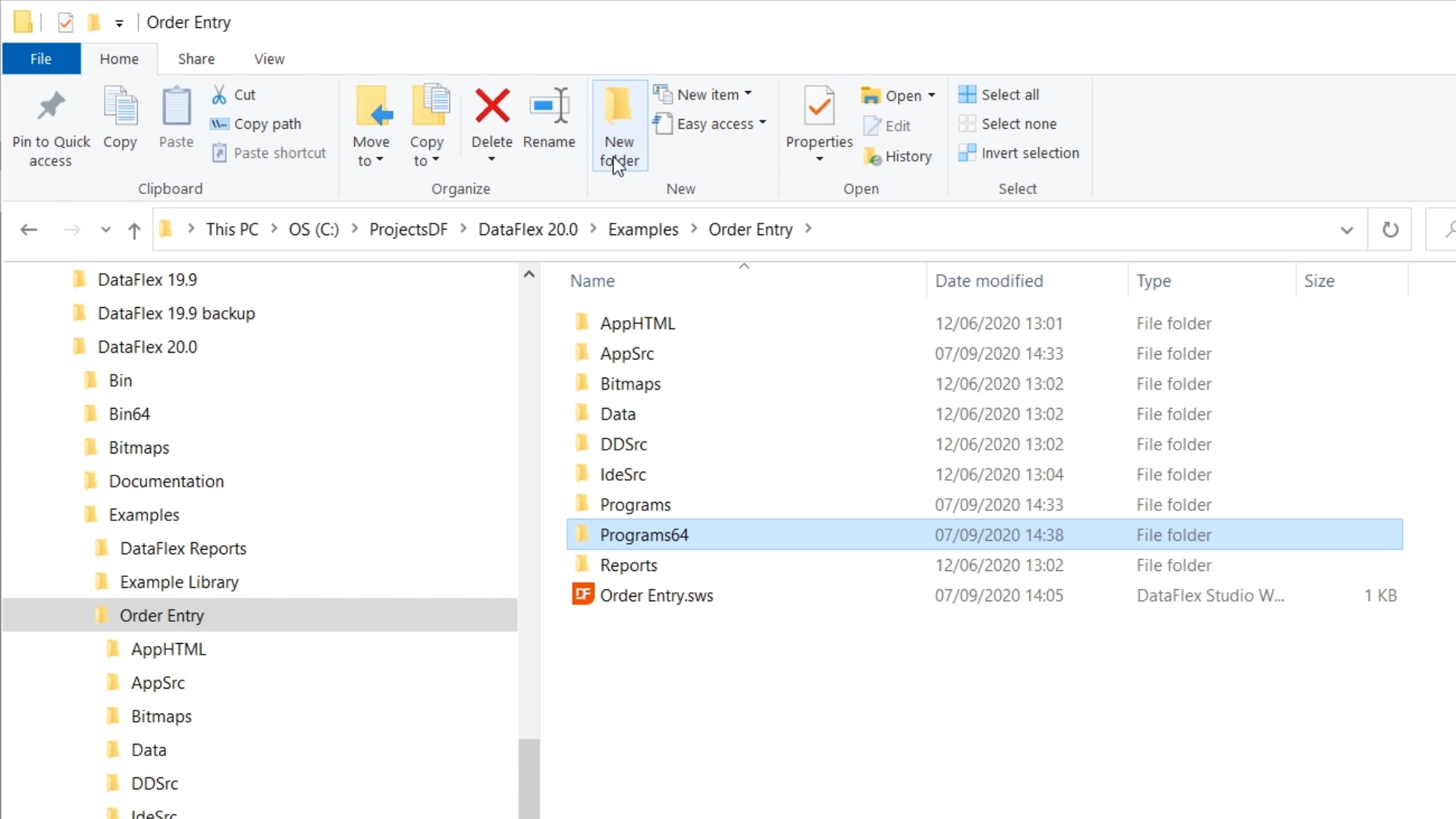Click Invert selection option

(x=1029, y=153)
